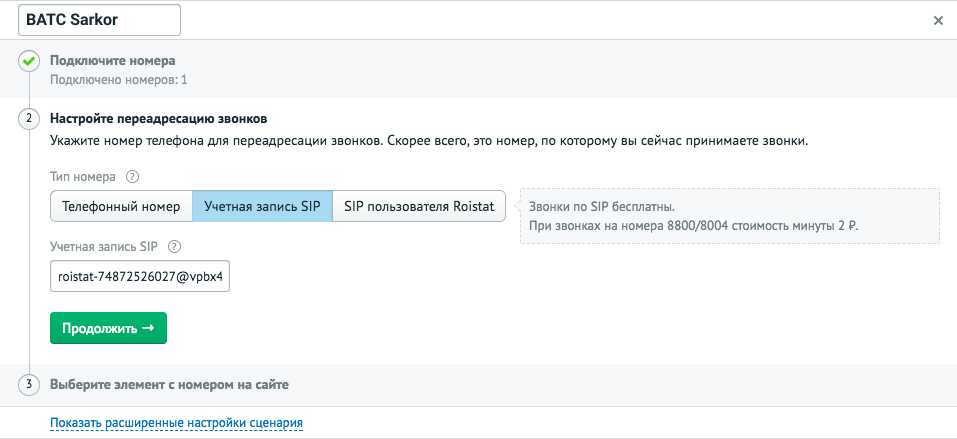Viewport: 957px width, 439px height.
Task: Click the step 2 number circle
Action: (x=29, y=119)
